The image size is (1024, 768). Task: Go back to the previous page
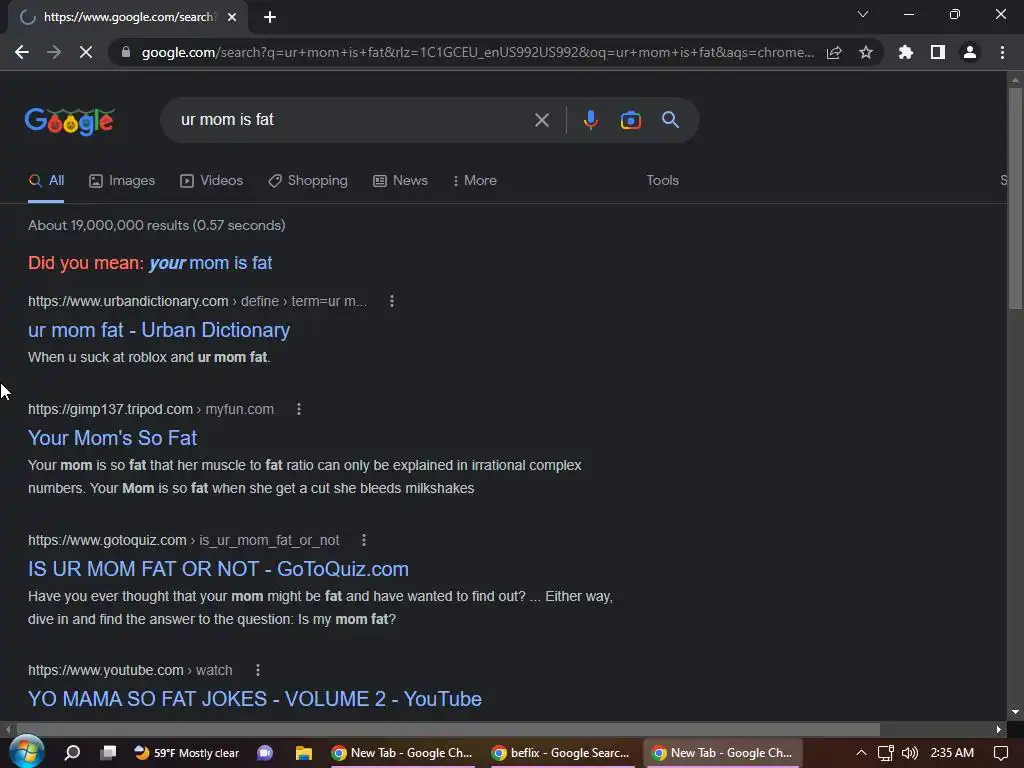22,52
